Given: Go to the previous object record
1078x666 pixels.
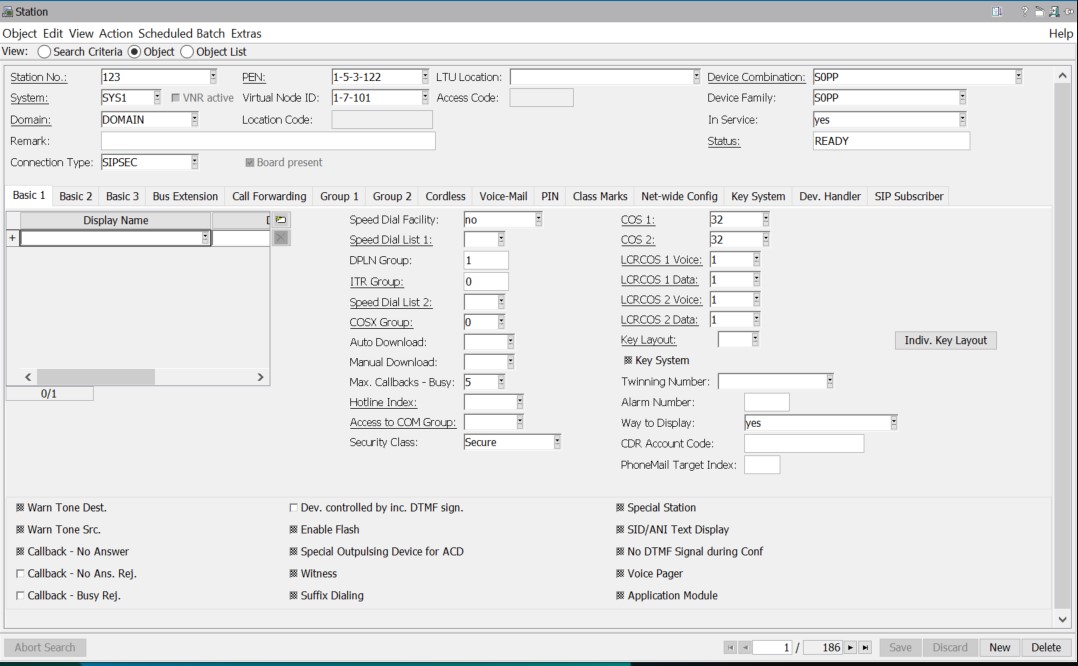Looking at the screenshot, I should [x=745, y=647].
